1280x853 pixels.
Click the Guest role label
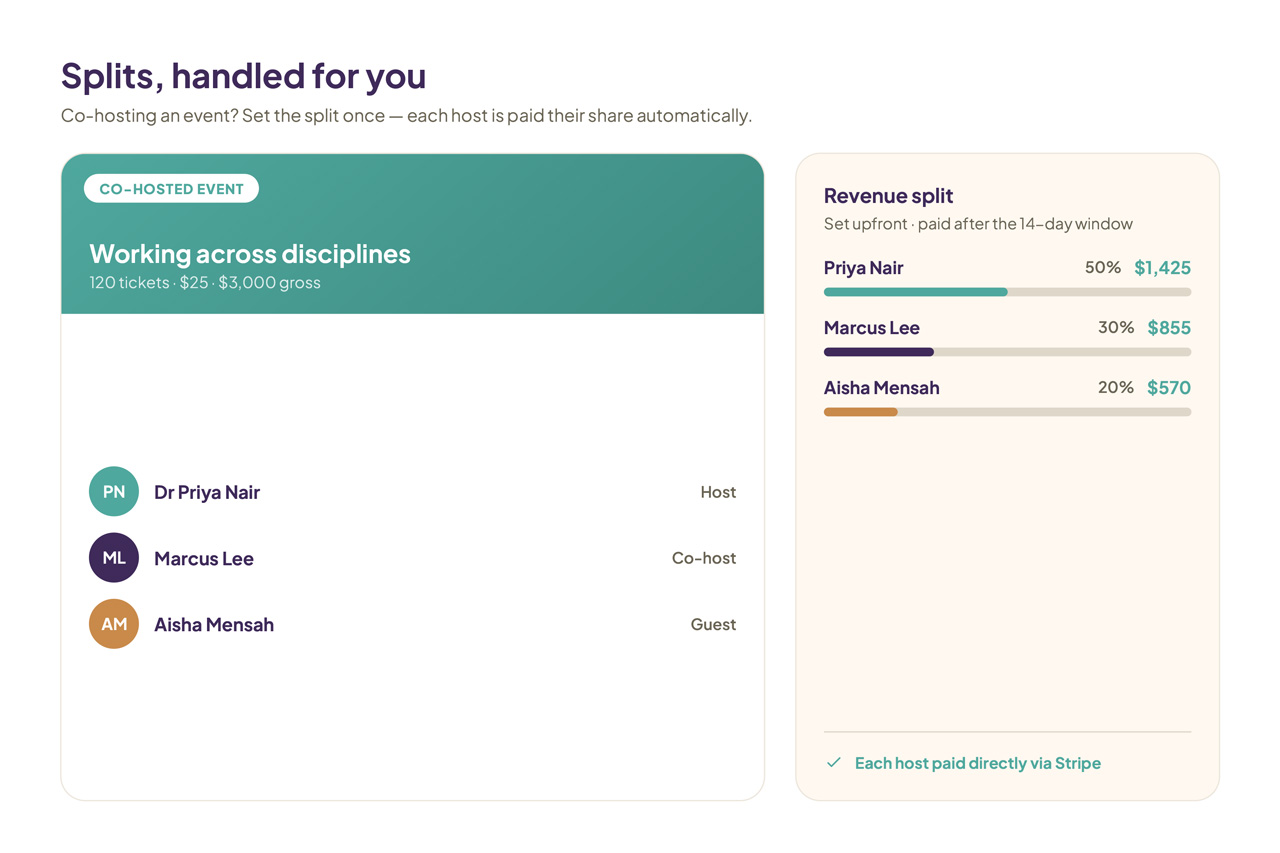tap(713, 624)
